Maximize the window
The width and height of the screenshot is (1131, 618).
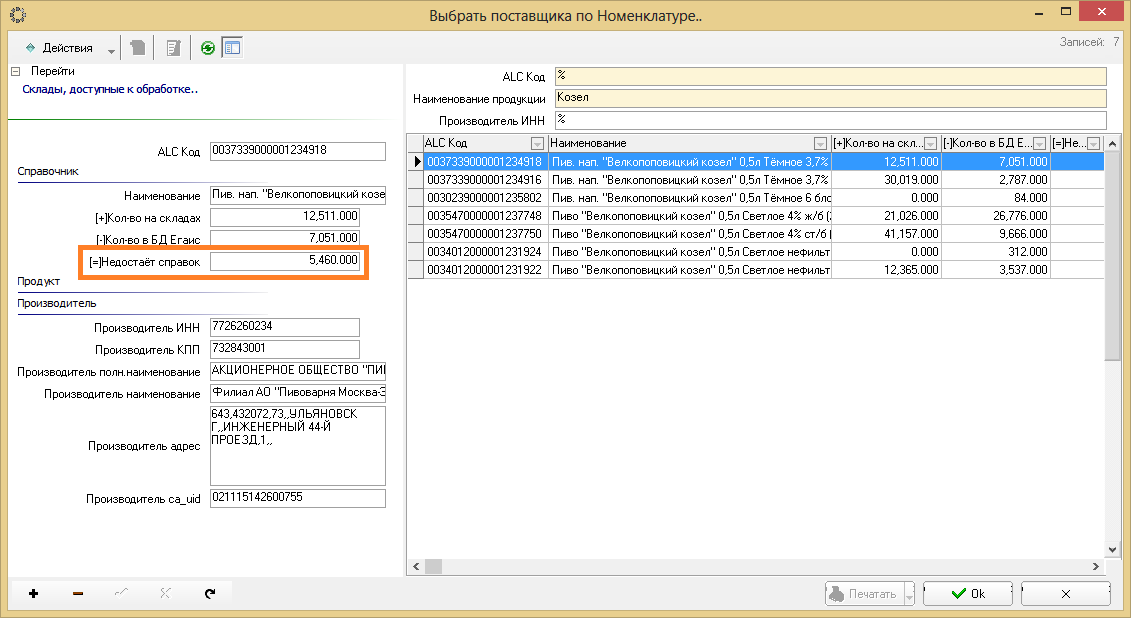pyautogui.click(x=1066, y=12)
